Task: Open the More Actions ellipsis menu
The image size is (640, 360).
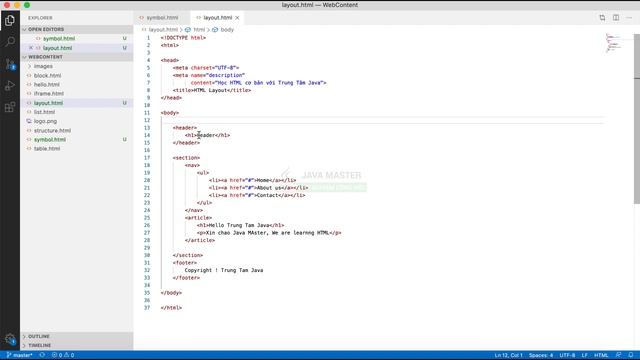Action: [x=629, y=18]
